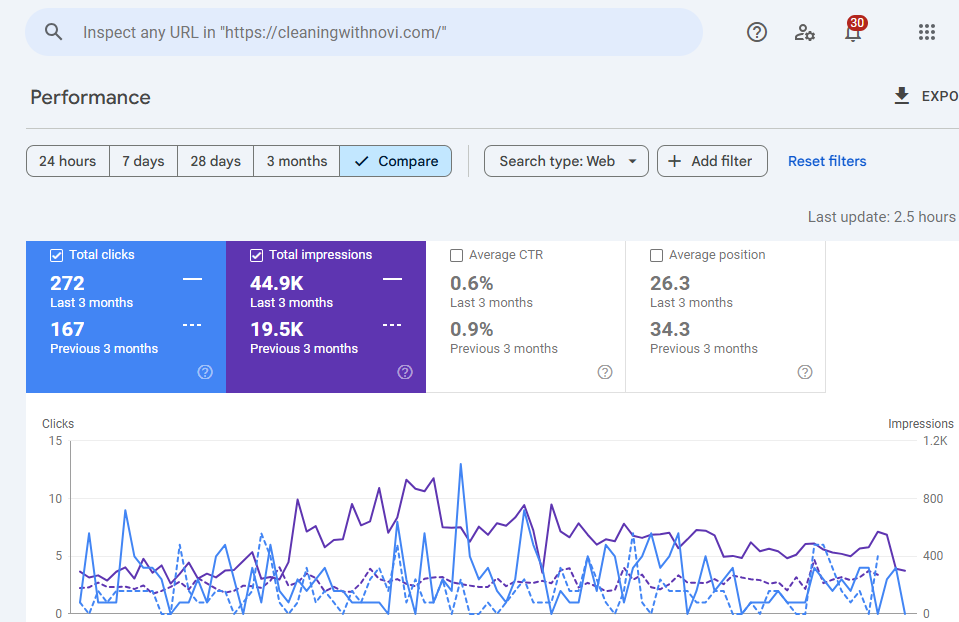
Task: Uncheck the Total impressions checkbox
Action: tap(257, 255)
